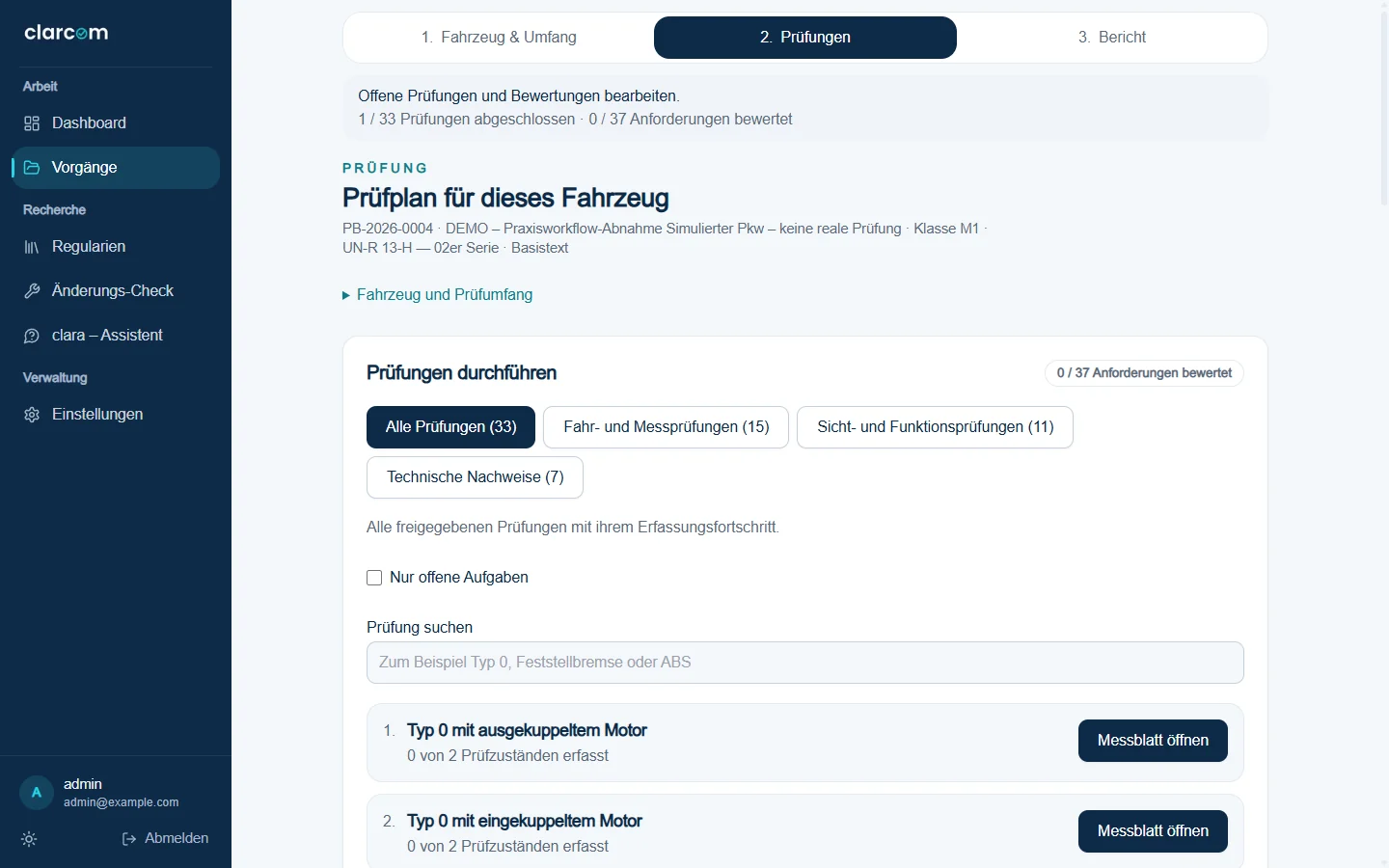The image size is (1389, 868).
Task: Click the Prüfplan für dieses Fahrzeug heading
Action: point(505,199)
